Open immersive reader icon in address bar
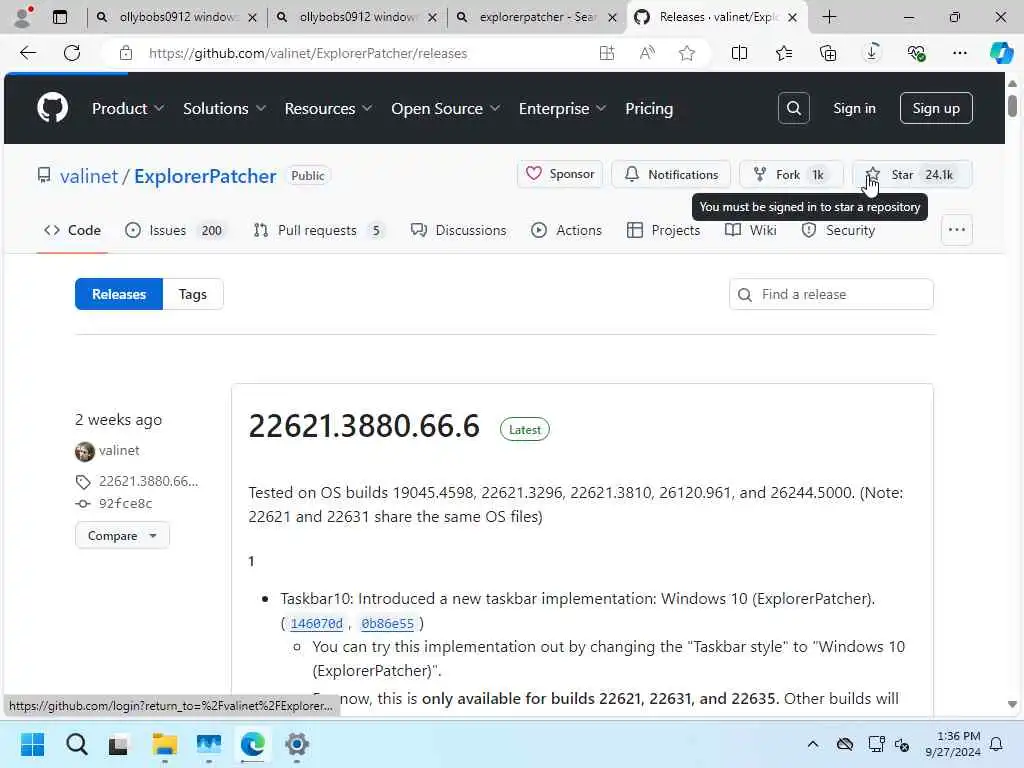Image resolution: width=1024 pixels, height=768 pixels. (x=607, y=53)
